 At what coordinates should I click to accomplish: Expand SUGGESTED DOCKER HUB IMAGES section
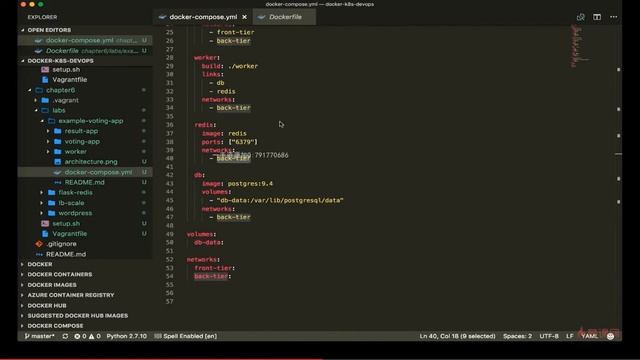pos(78,316)
